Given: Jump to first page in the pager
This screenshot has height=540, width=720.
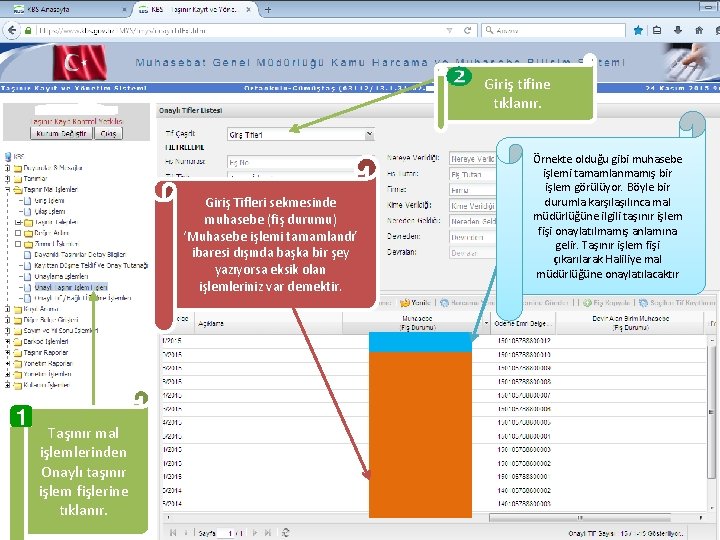Looking at the screenshot, I should coord(173,533).
